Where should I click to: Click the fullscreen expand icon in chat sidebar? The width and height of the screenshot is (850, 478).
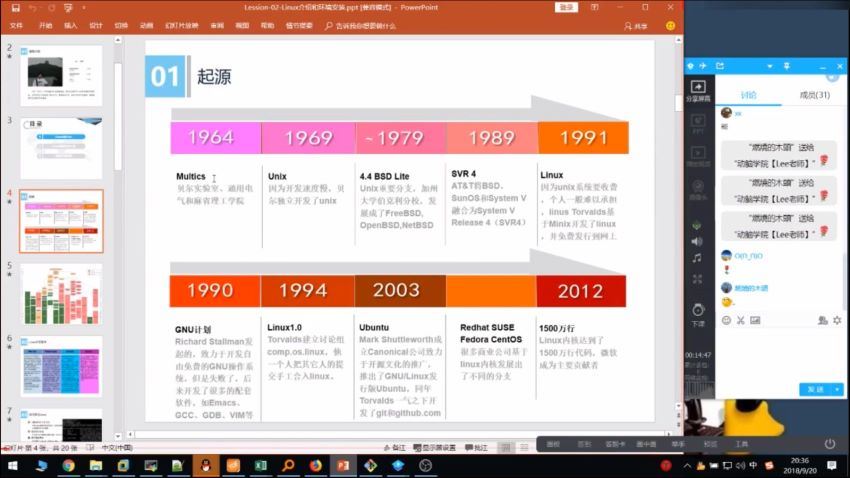click(x=697, y=279)
